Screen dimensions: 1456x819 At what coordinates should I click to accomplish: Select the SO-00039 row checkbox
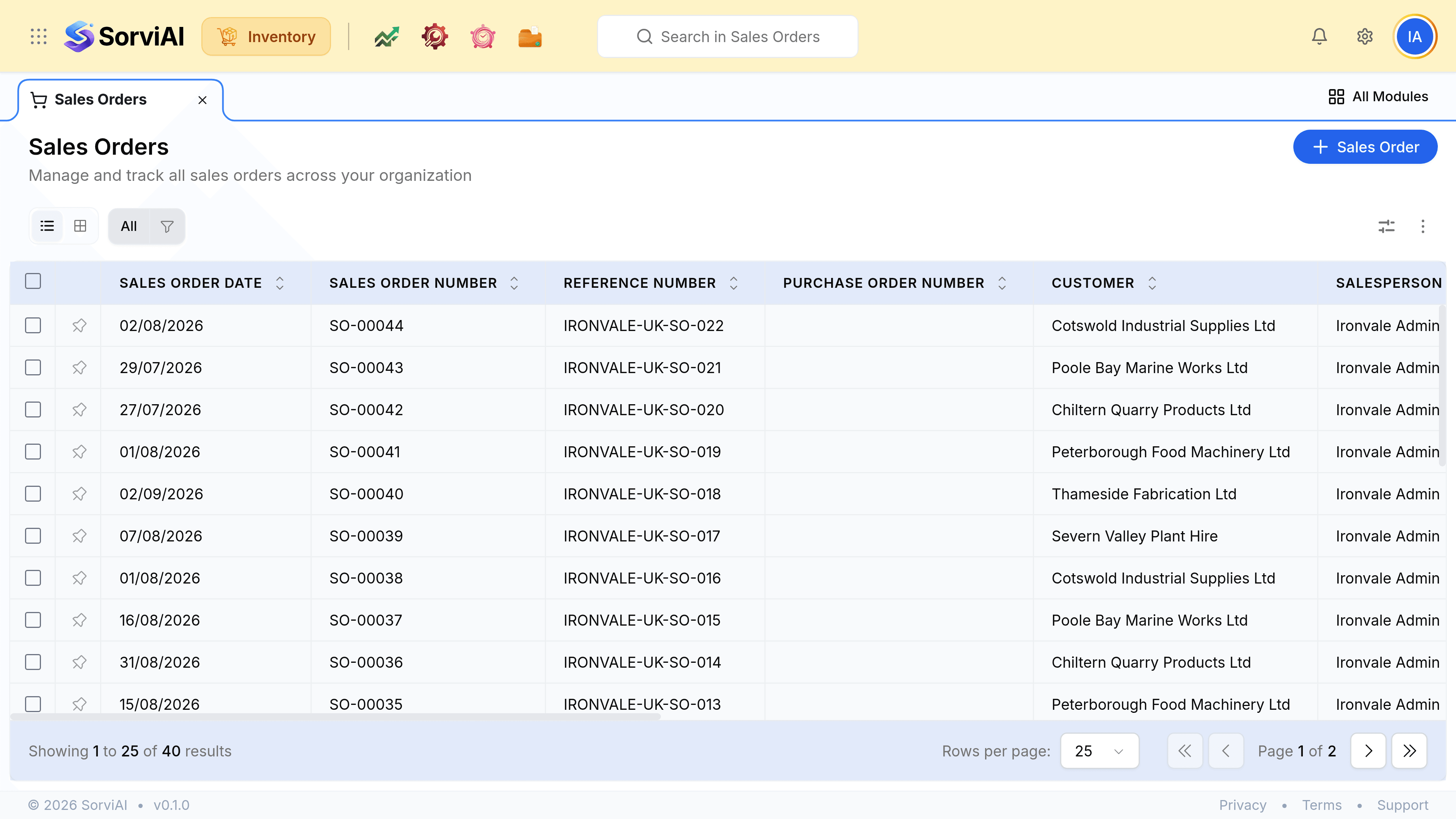click(33, 536)
